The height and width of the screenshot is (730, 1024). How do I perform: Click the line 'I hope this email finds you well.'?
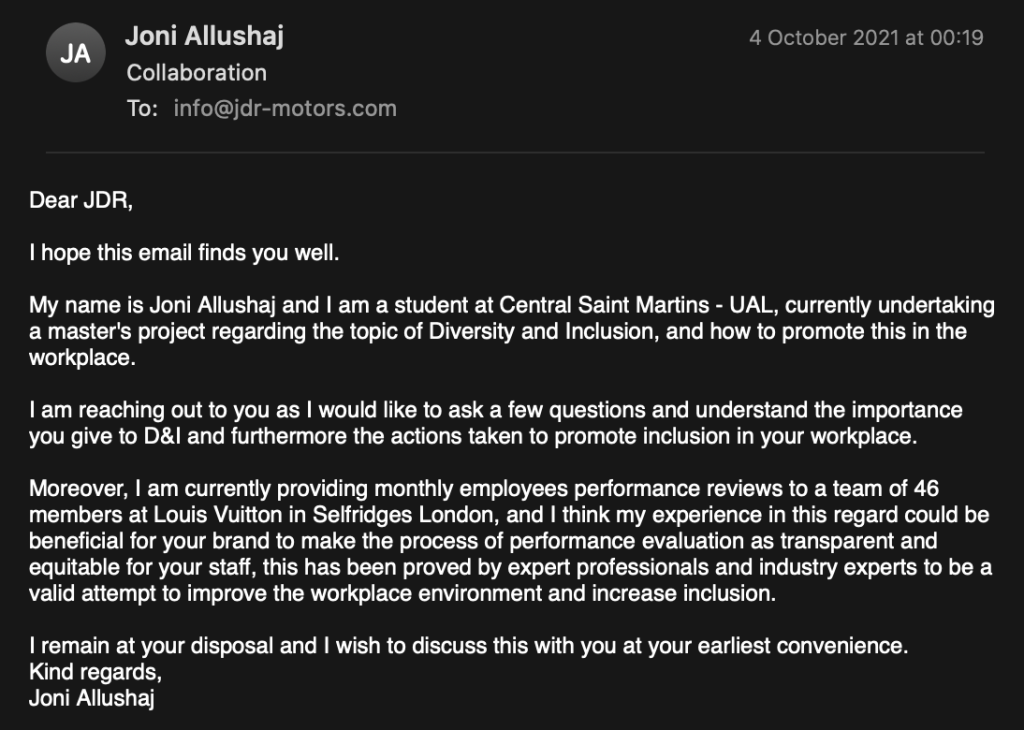pyautogui.click(x=184, y=252)
